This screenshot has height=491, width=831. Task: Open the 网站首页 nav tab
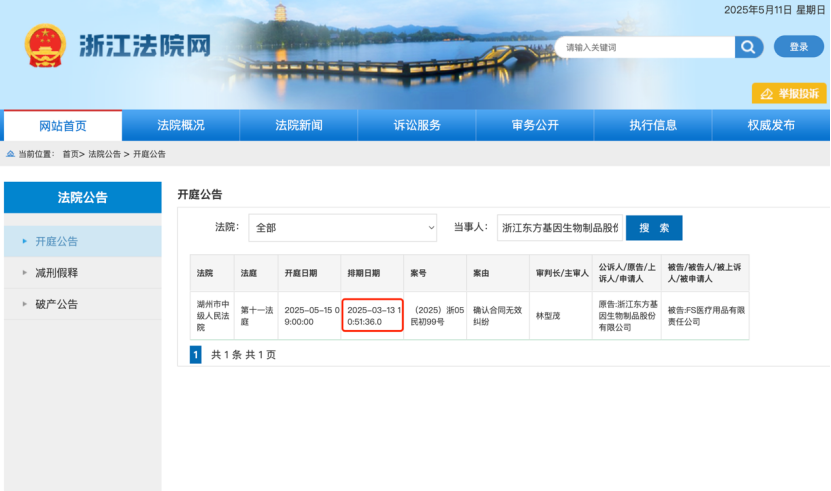[x=63, y=126]
